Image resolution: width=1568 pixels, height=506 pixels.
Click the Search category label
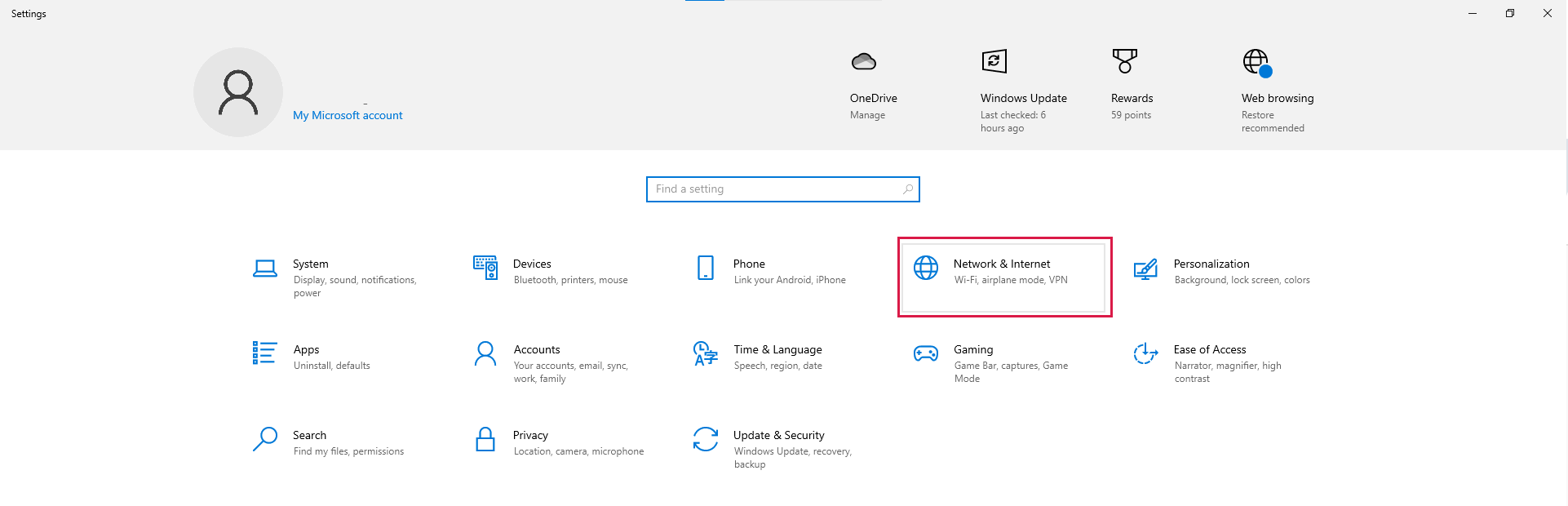point(309,435)
